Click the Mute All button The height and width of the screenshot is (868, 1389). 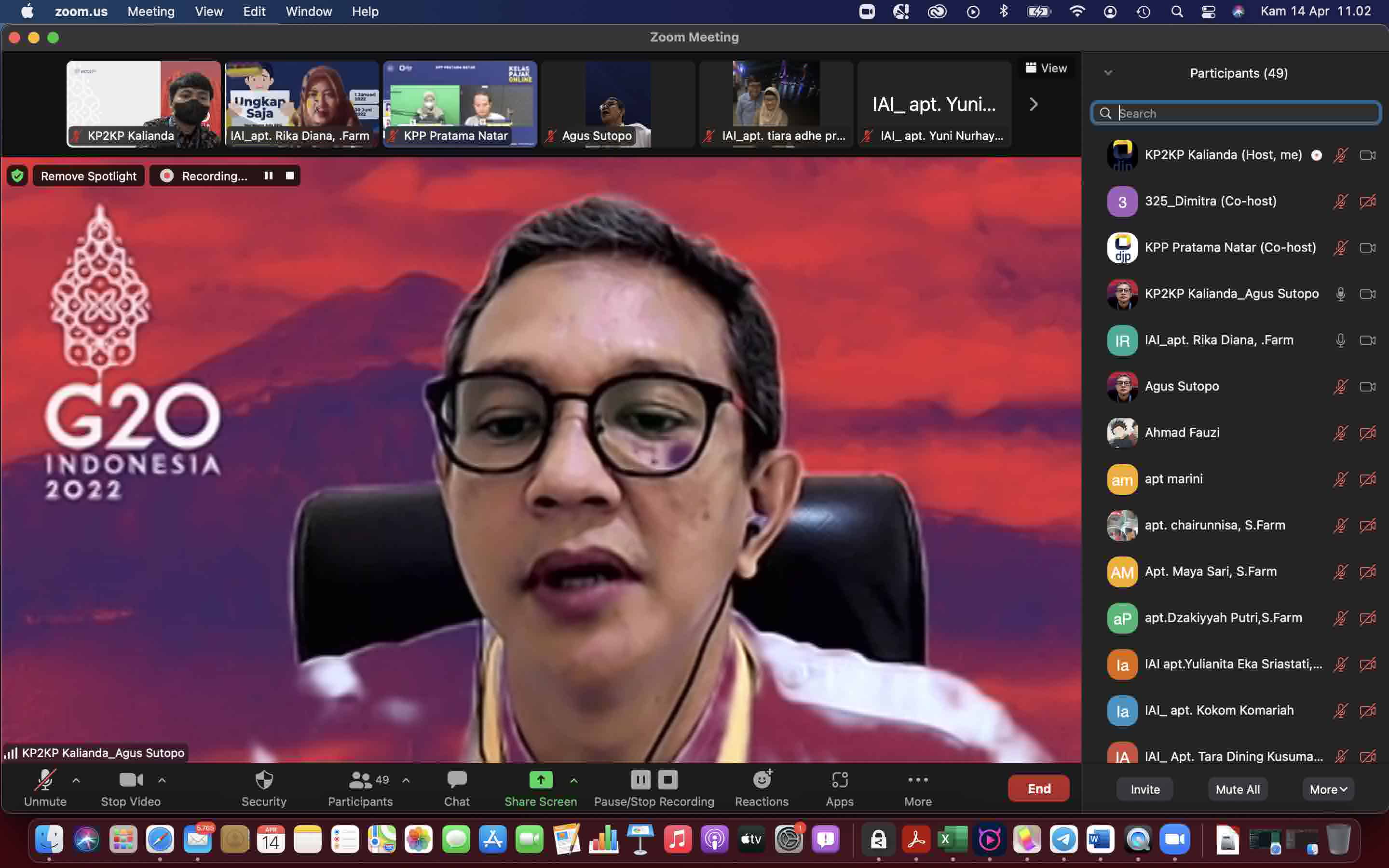tap(1238, 789)
